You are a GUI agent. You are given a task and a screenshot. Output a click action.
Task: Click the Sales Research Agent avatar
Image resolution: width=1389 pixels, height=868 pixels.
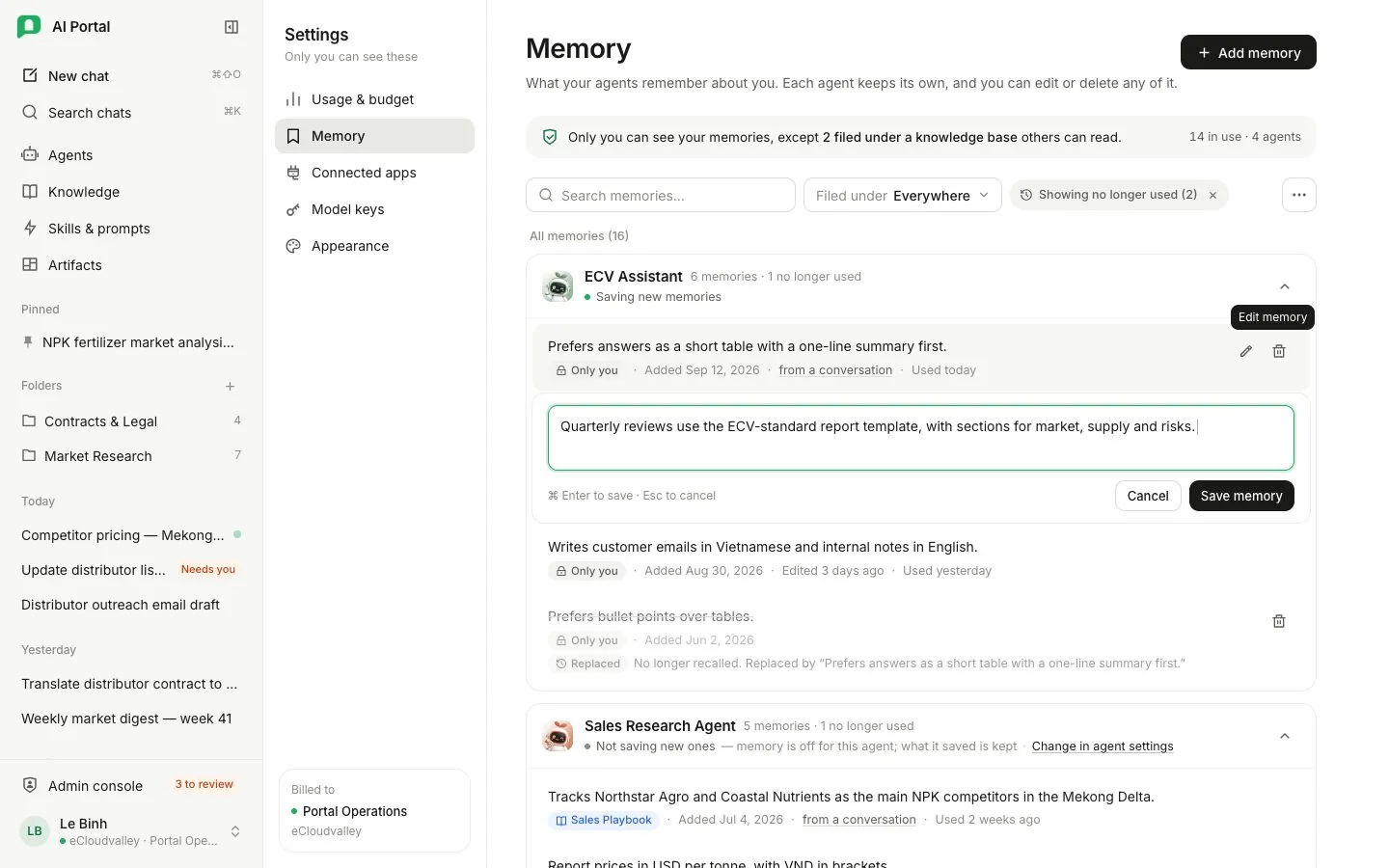[558, 736]
